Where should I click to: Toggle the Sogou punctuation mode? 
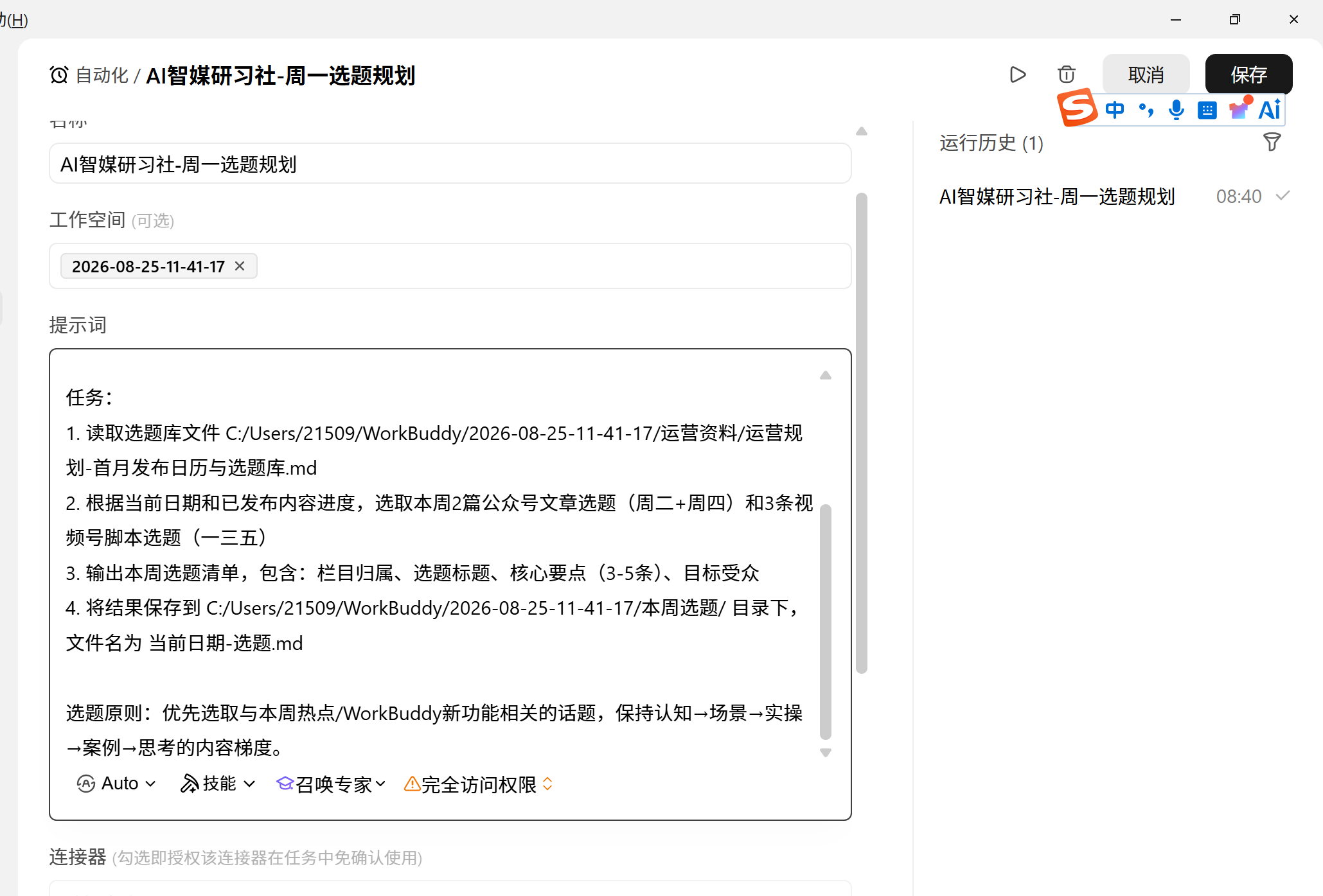1146,110
